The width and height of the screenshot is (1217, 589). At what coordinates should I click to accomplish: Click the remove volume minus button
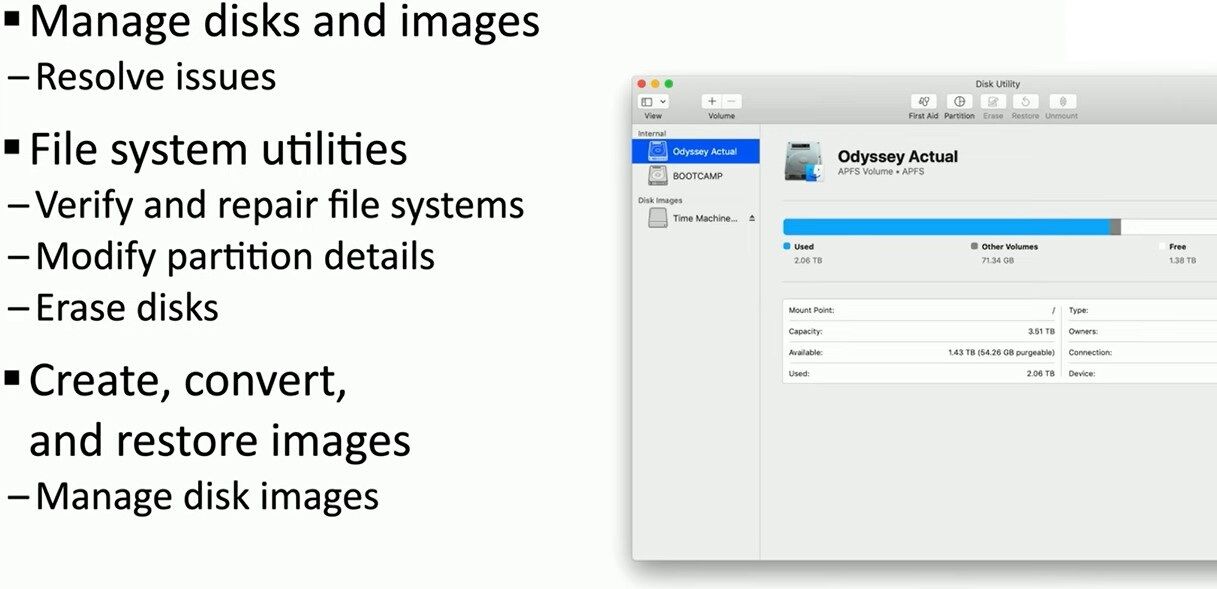(732, 102)
